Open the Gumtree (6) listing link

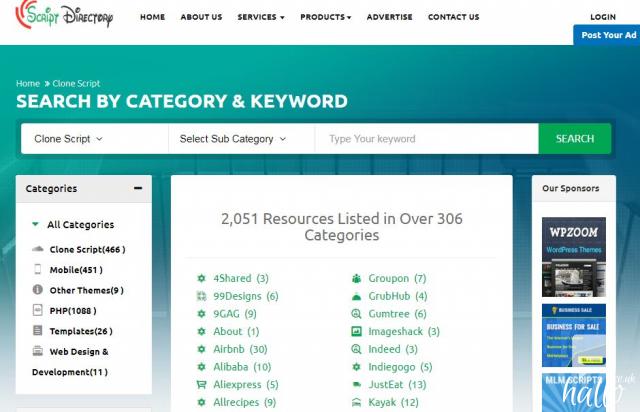(397, 314)
